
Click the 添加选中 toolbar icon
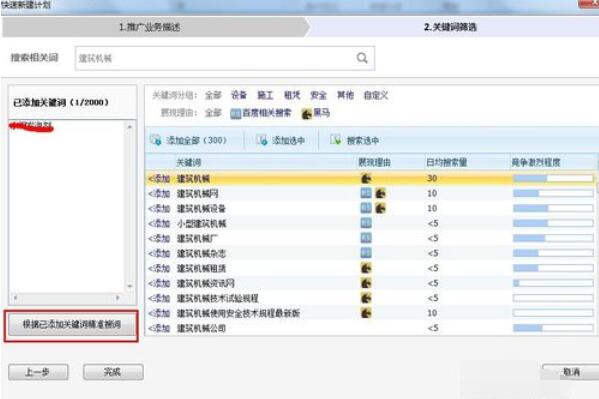(x=262, y=140)
